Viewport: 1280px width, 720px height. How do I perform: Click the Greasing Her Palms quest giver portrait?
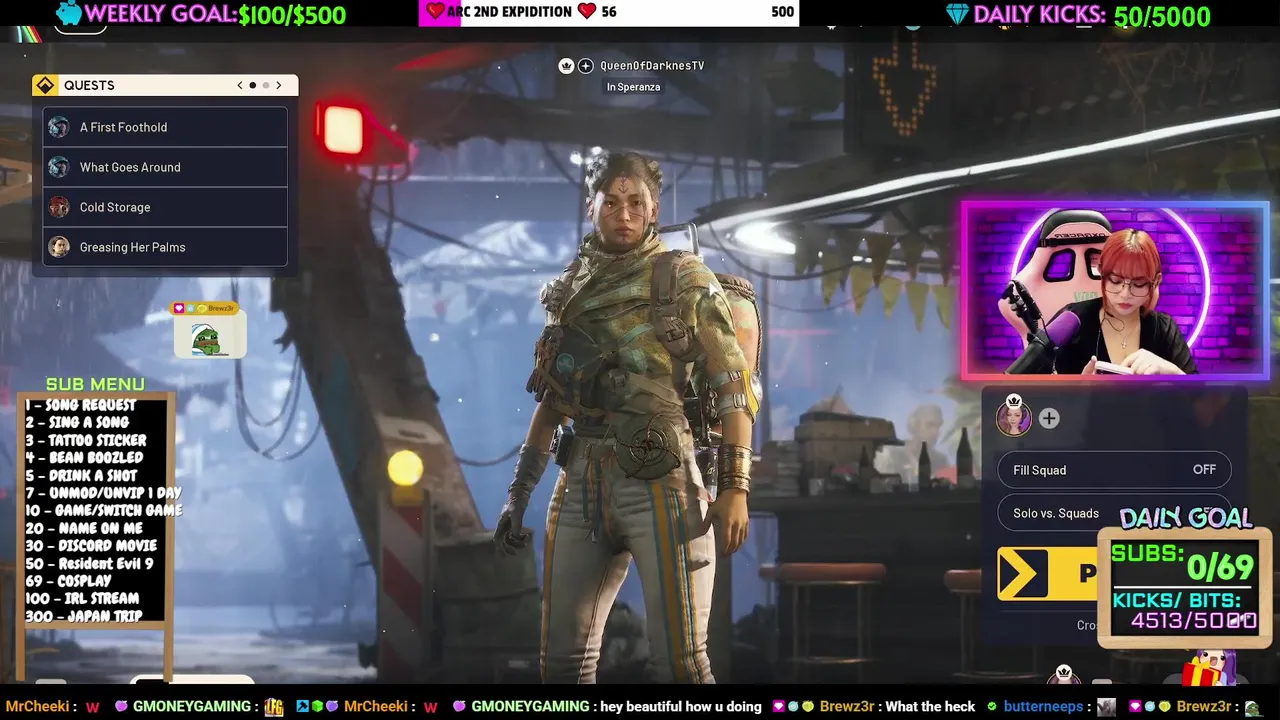59,247
